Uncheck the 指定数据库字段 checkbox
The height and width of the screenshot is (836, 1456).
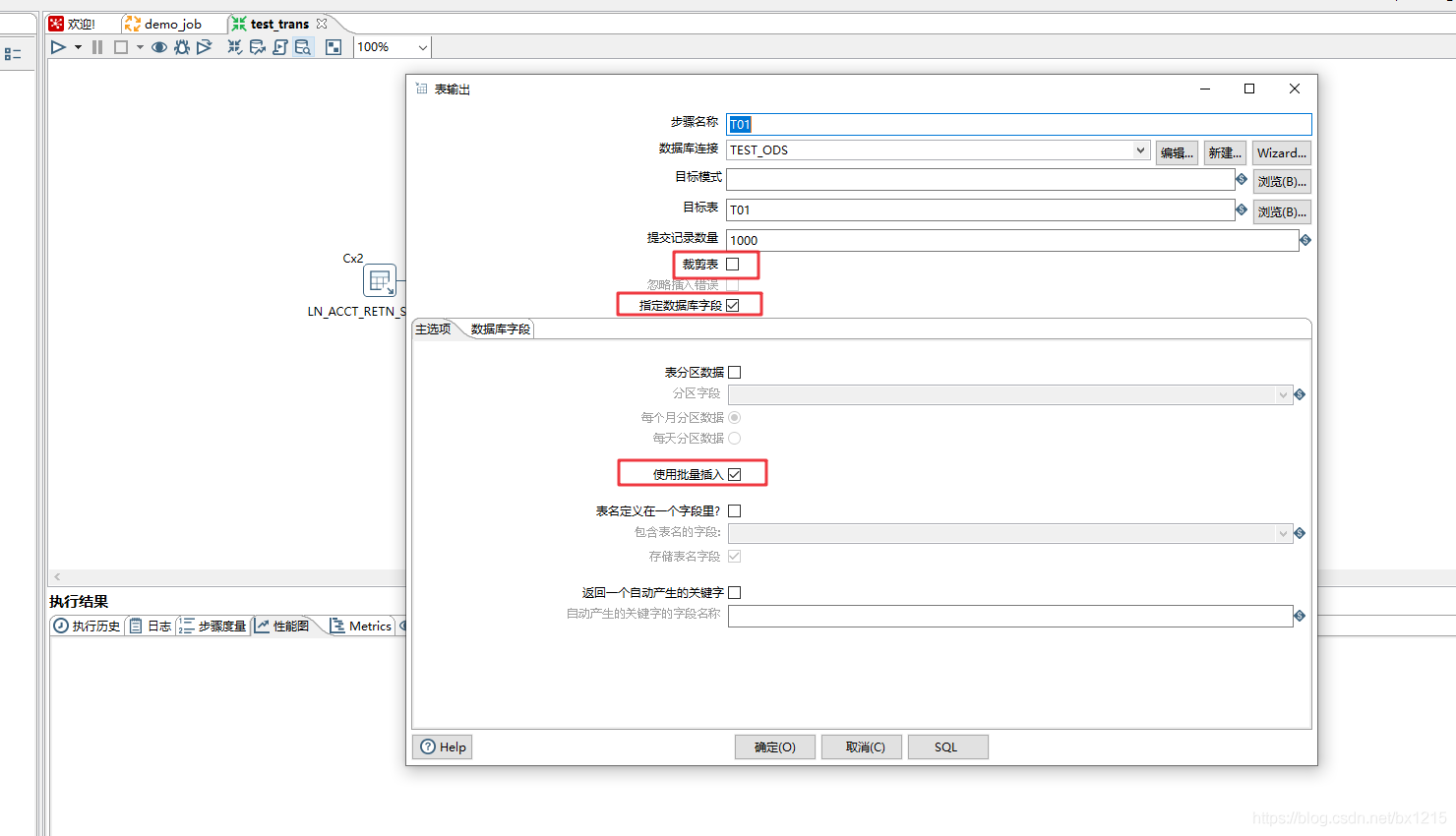click(x=733, y=306)
